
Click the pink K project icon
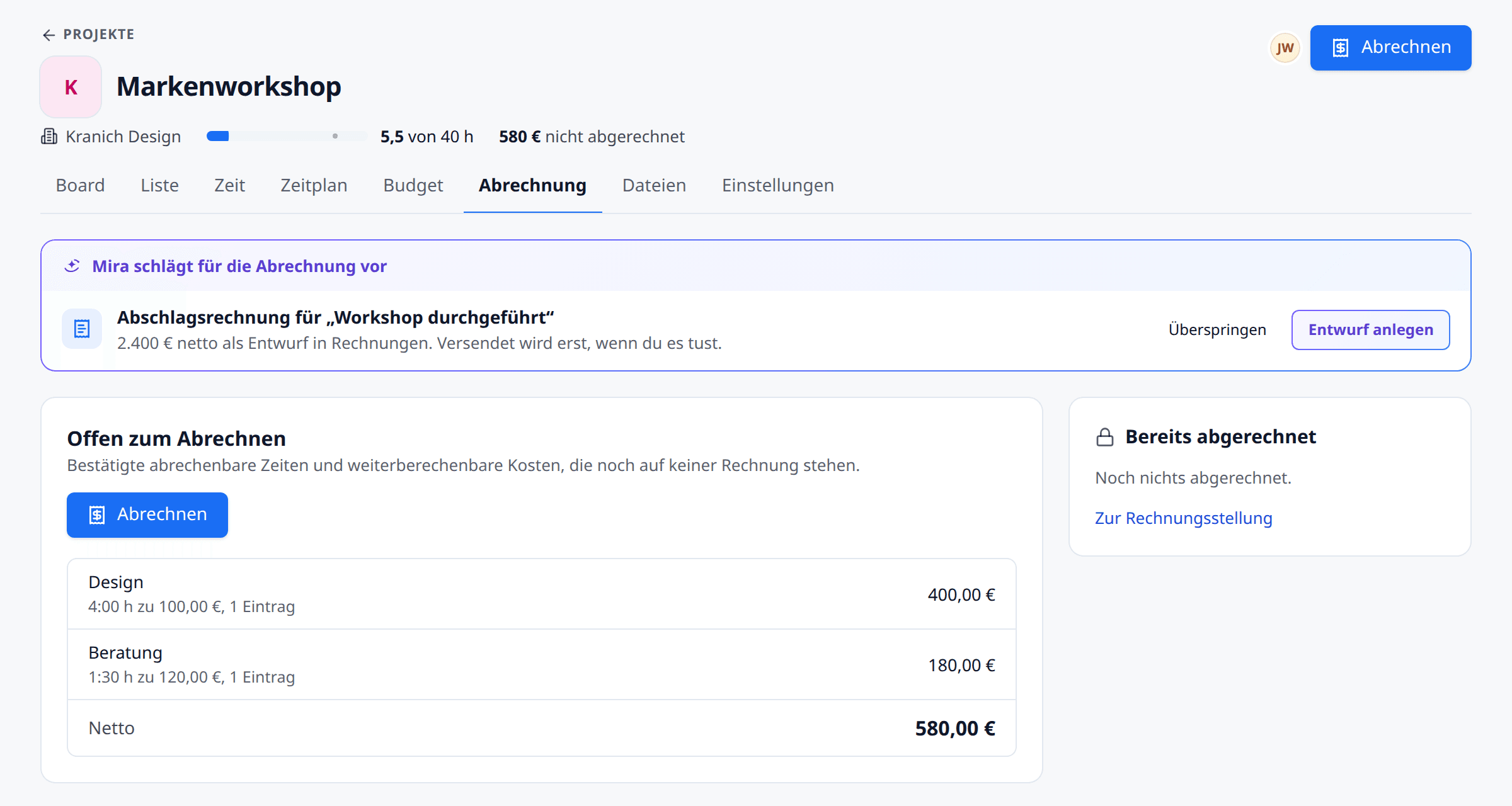pos(71,87)
